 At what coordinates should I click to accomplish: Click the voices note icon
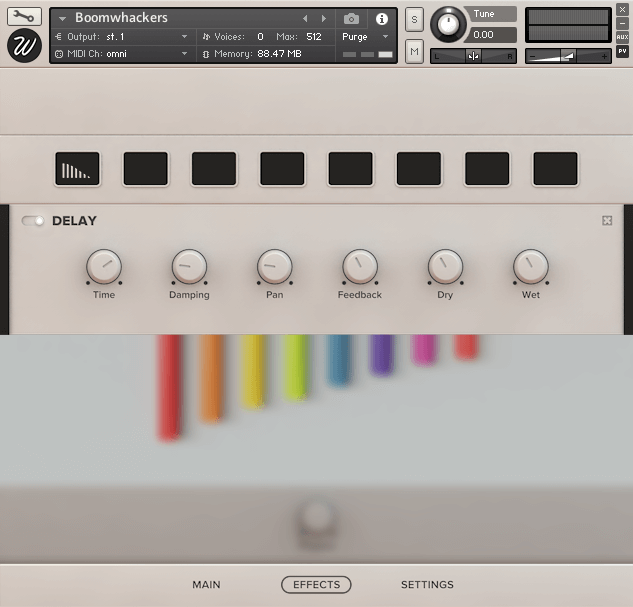click(206, 37)
